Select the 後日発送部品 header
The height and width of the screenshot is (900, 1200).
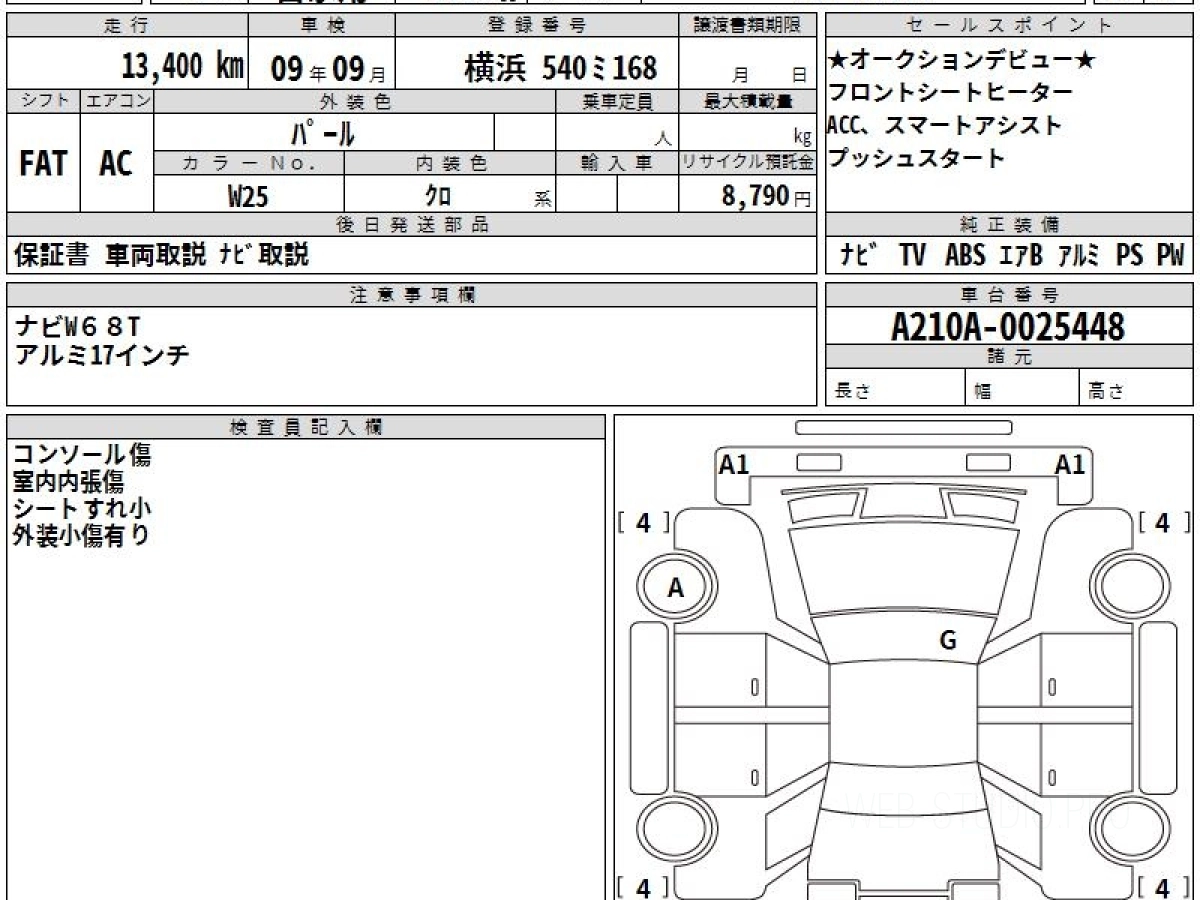click(412, 225)
